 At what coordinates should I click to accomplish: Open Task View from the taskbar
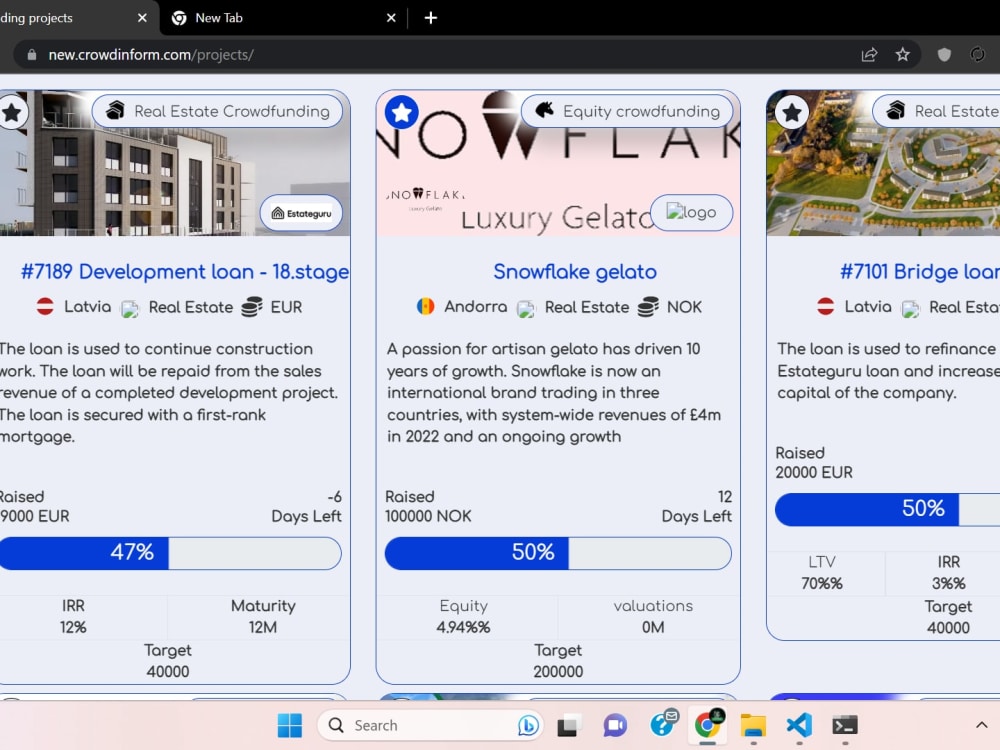point(568,725)
